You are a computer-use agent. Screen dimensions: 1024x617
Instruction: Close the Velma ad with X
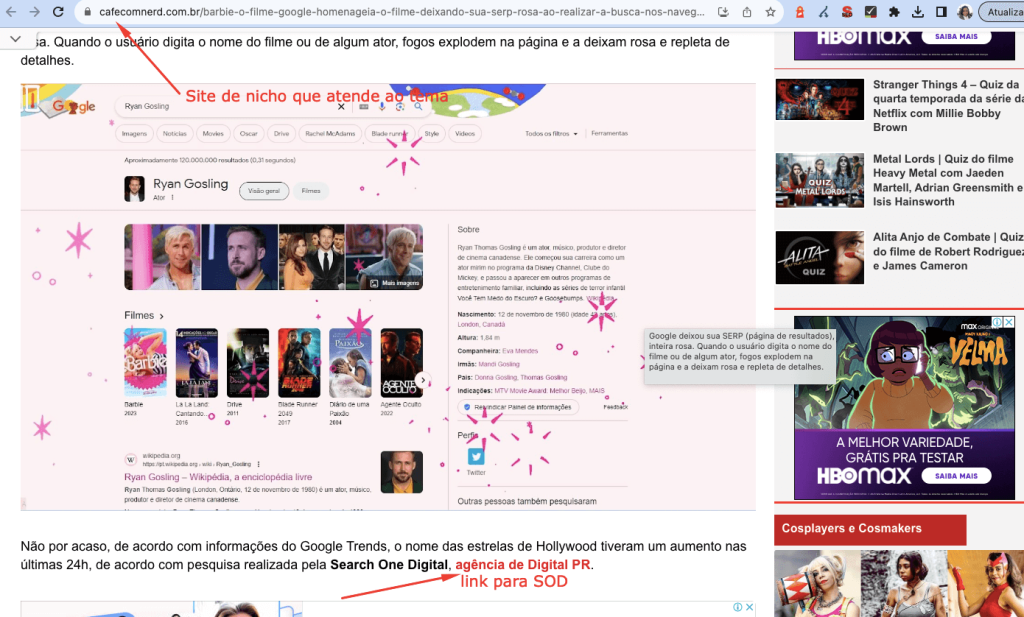1008,322
